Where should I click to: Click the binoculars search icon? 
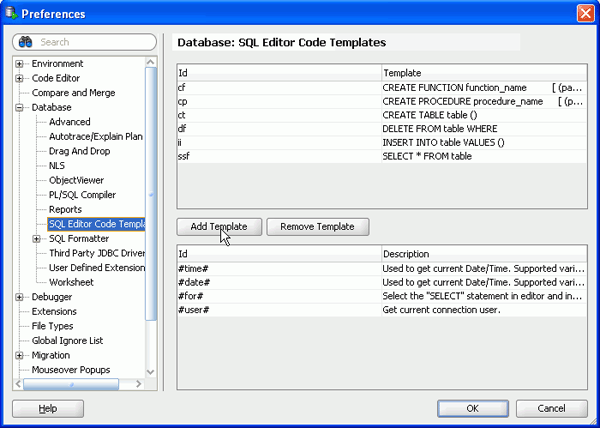pos(25,42)
